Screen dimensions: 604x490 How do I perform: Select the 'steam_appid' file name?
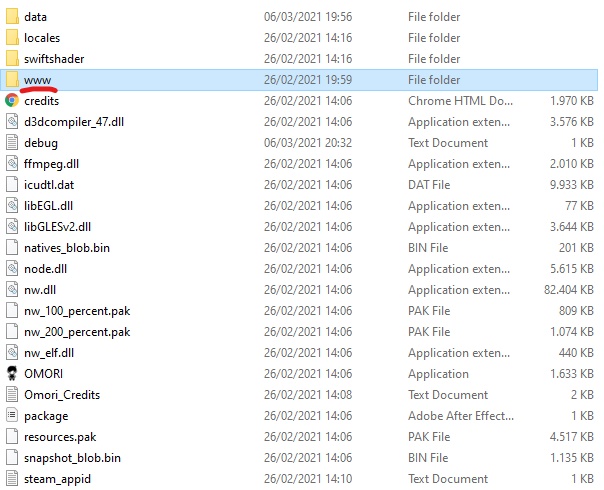(x=57, y=479)
